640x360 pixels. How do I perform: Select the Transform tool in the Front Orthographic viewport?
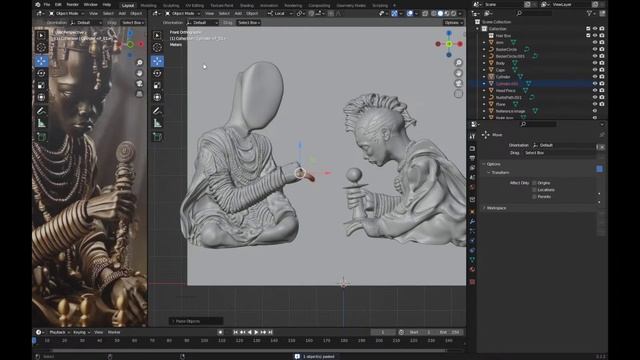click(x=157, y=97)
